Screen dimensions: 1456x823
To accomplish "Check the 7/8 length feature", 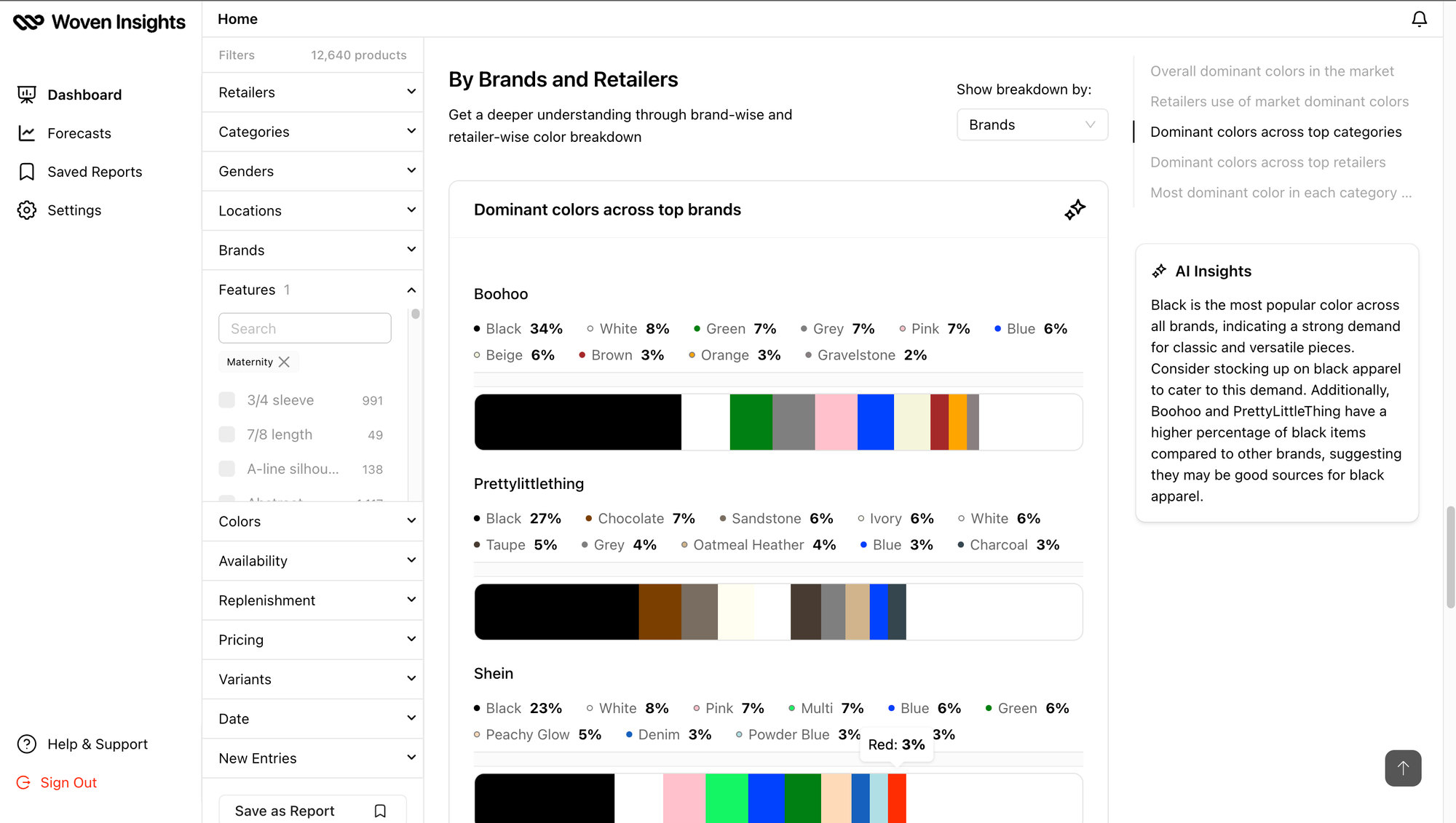I will point(227,434).
